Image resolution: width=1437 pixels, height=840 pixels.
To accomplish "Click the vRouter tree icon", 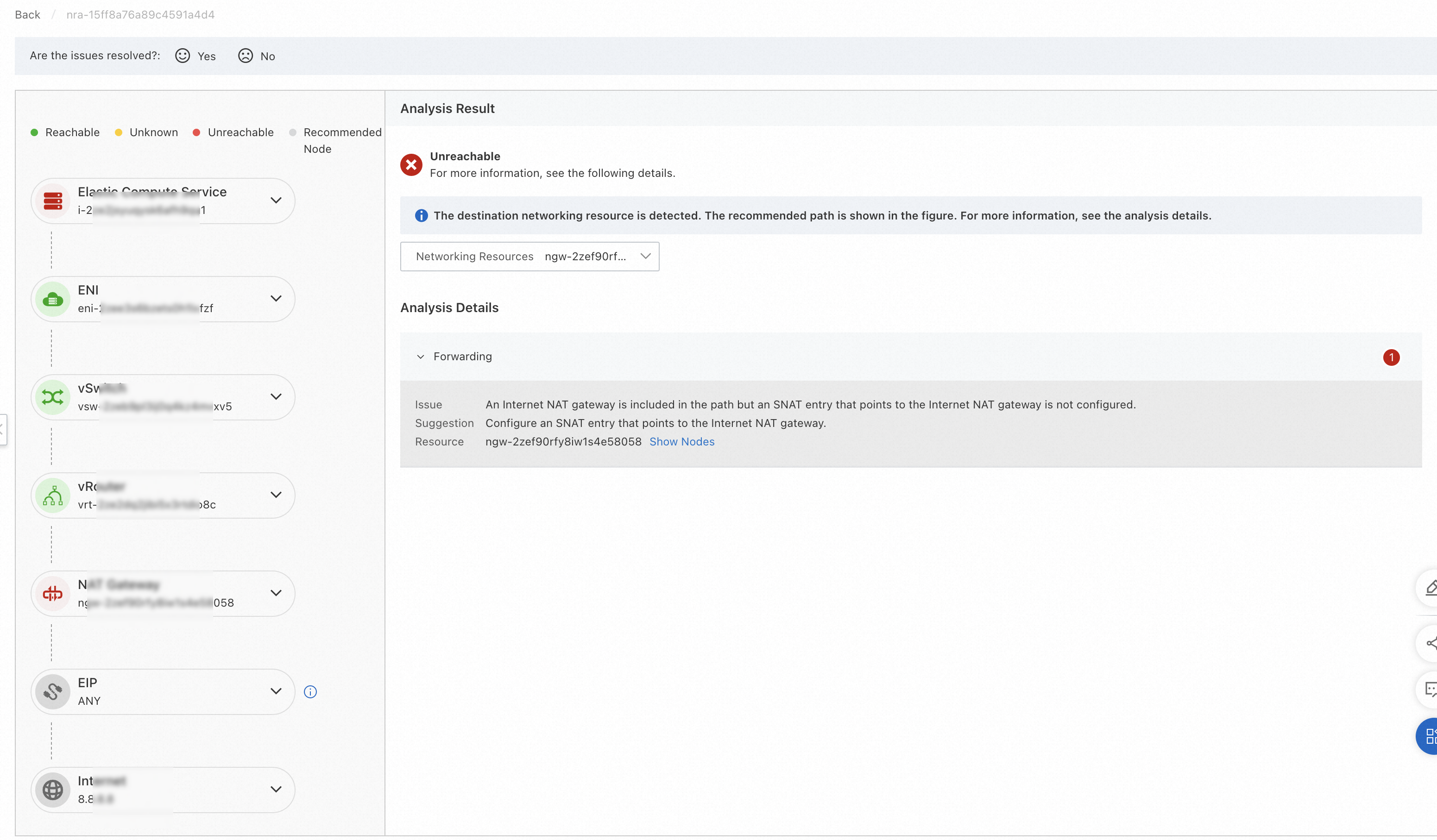I will pyautogui.click(x=53, y=495).
